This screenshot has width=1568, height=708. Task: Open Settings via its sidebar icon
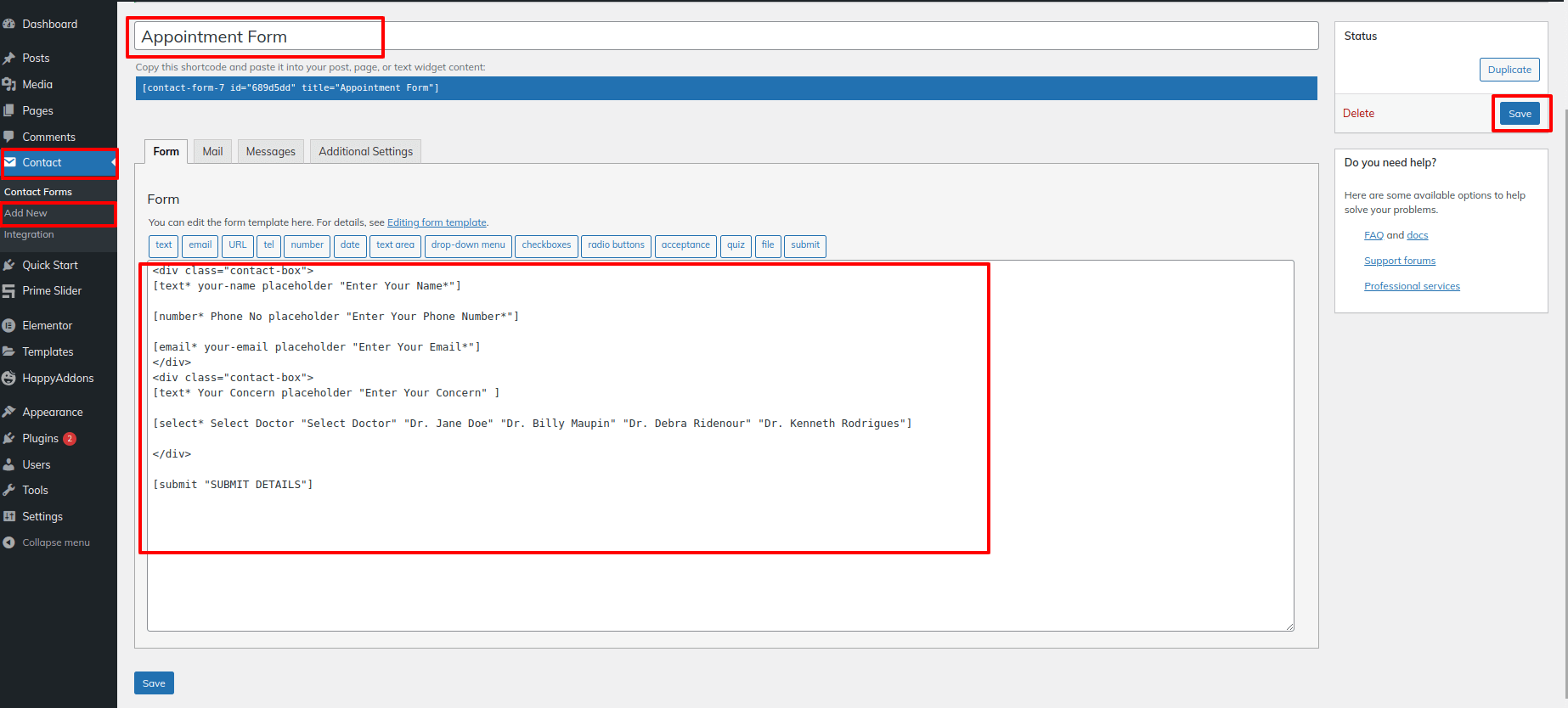tap(9, 517)
